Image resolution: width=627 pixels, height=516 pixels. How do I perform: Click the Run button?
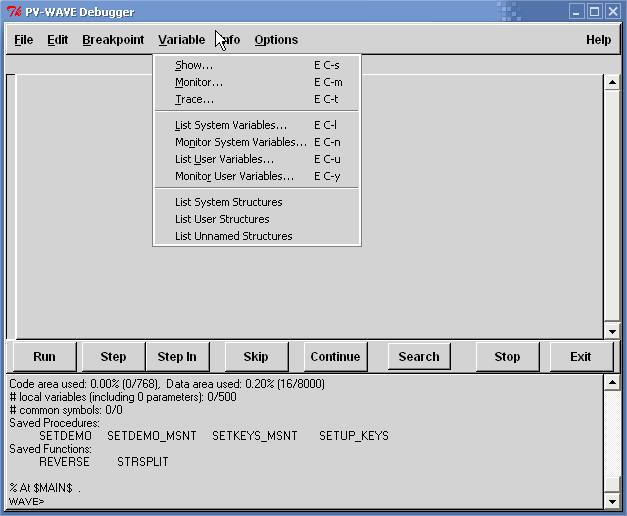click(44, 356)
